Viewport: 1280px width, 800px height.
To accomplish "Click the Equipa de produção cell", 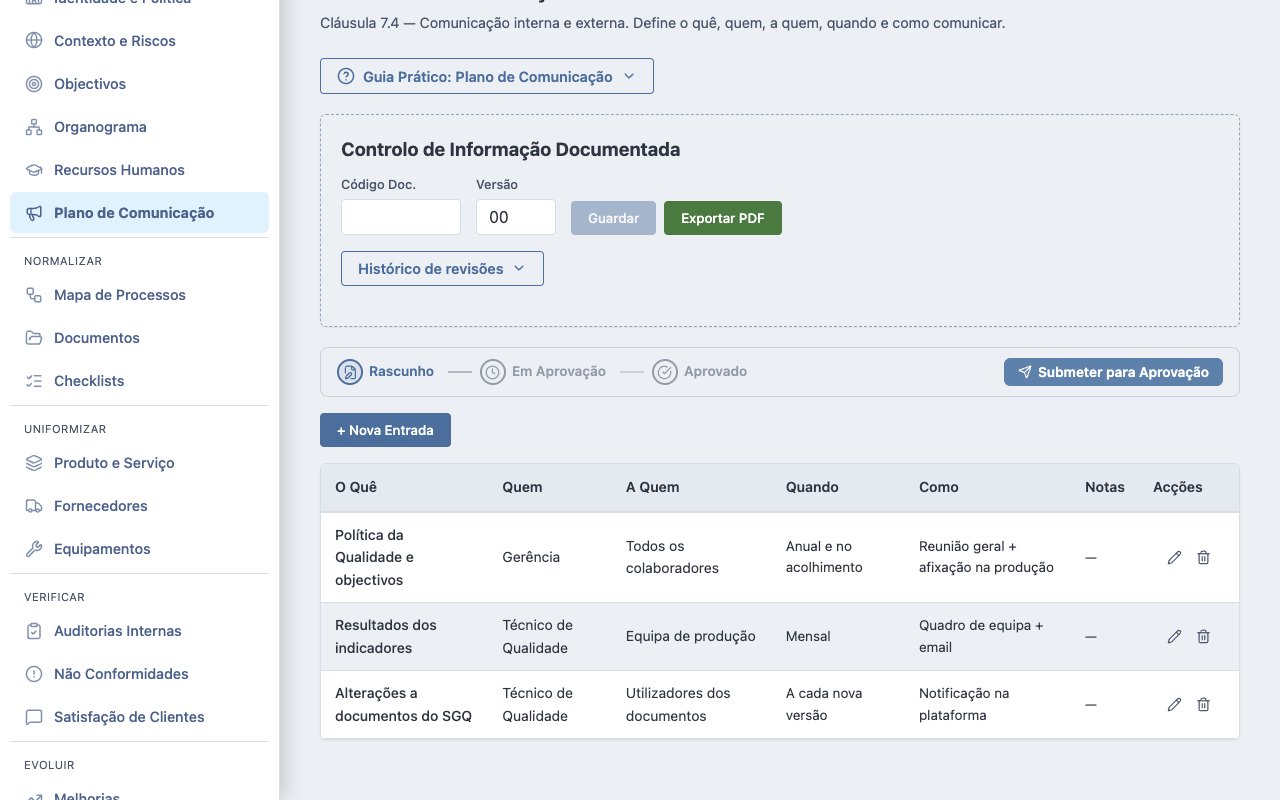I will click(x=691, y=636).
